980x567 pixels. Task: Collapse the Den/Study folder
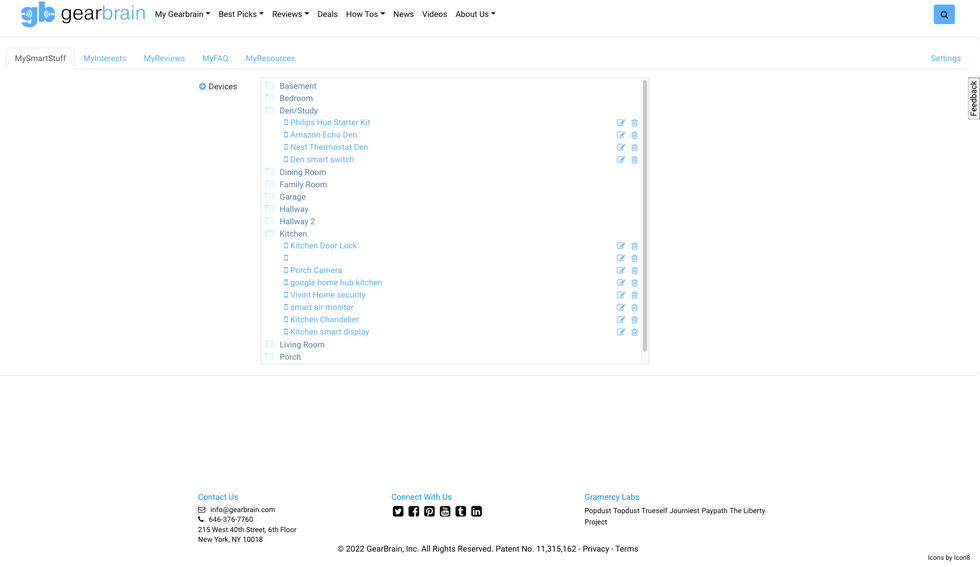(x=269, y=111)
